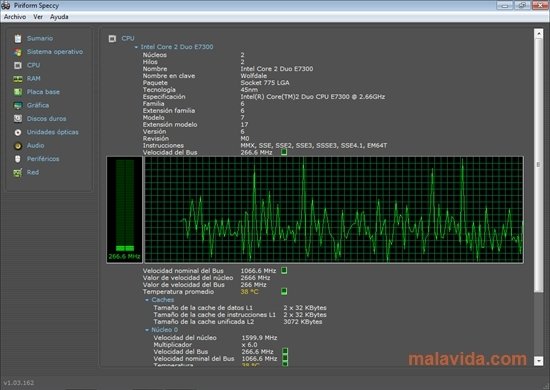Click the Valor de velocidad del núcleo 2666 MHz
550x390 pixels.
[255, 278]
